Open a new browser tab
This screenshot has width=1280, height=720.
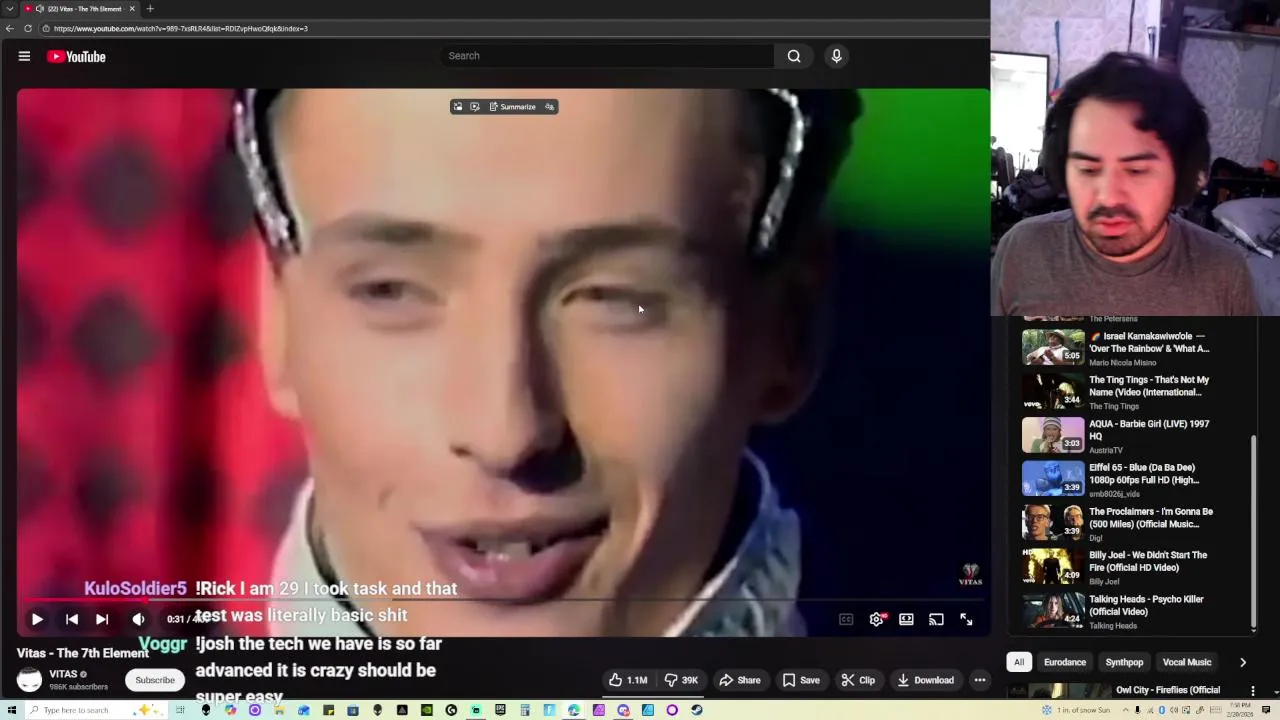click(x=150, y=9)
